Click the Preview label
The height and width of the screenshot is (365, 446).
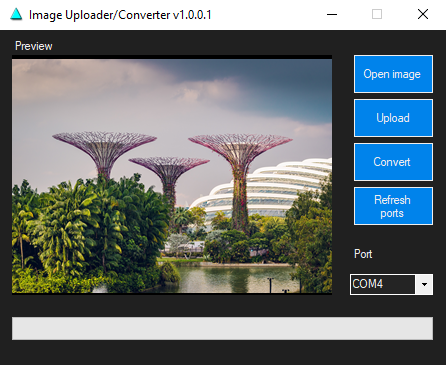point(34,46)
